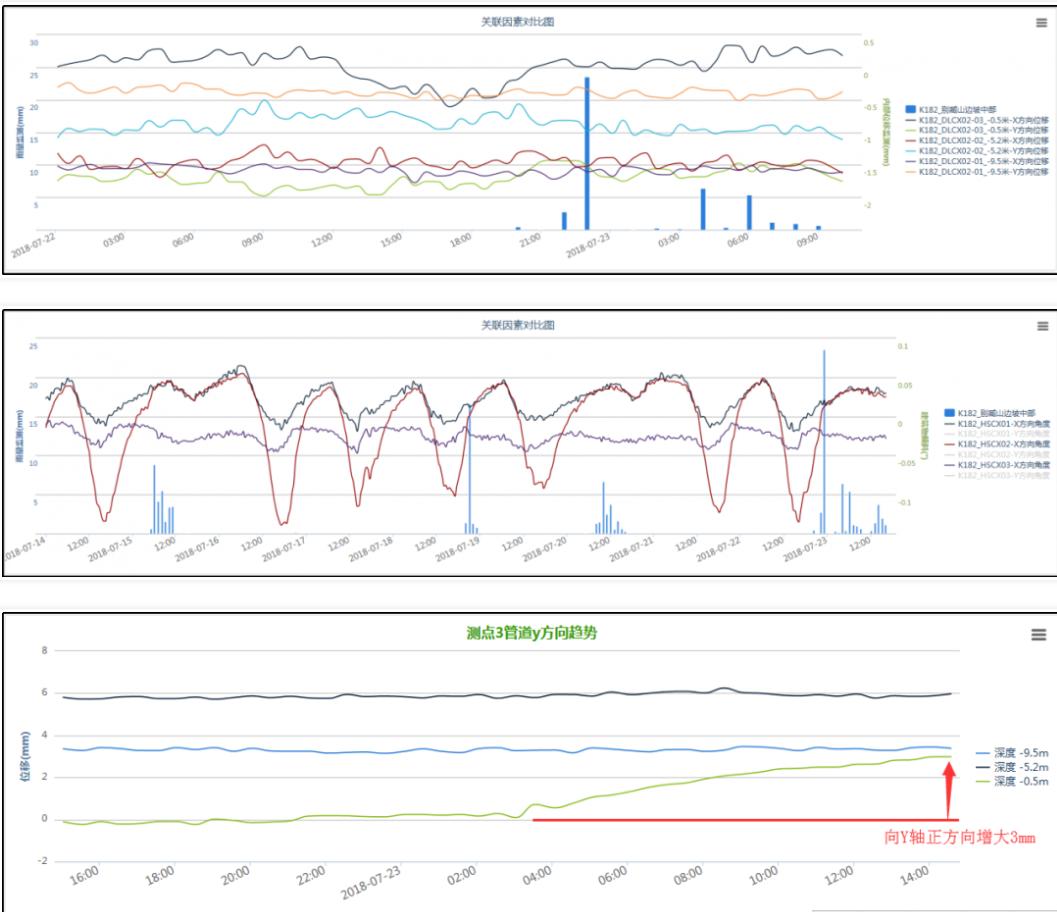Click the 14:00 axis label in bottom chart

pyautogui.click(x=915, y=876)
